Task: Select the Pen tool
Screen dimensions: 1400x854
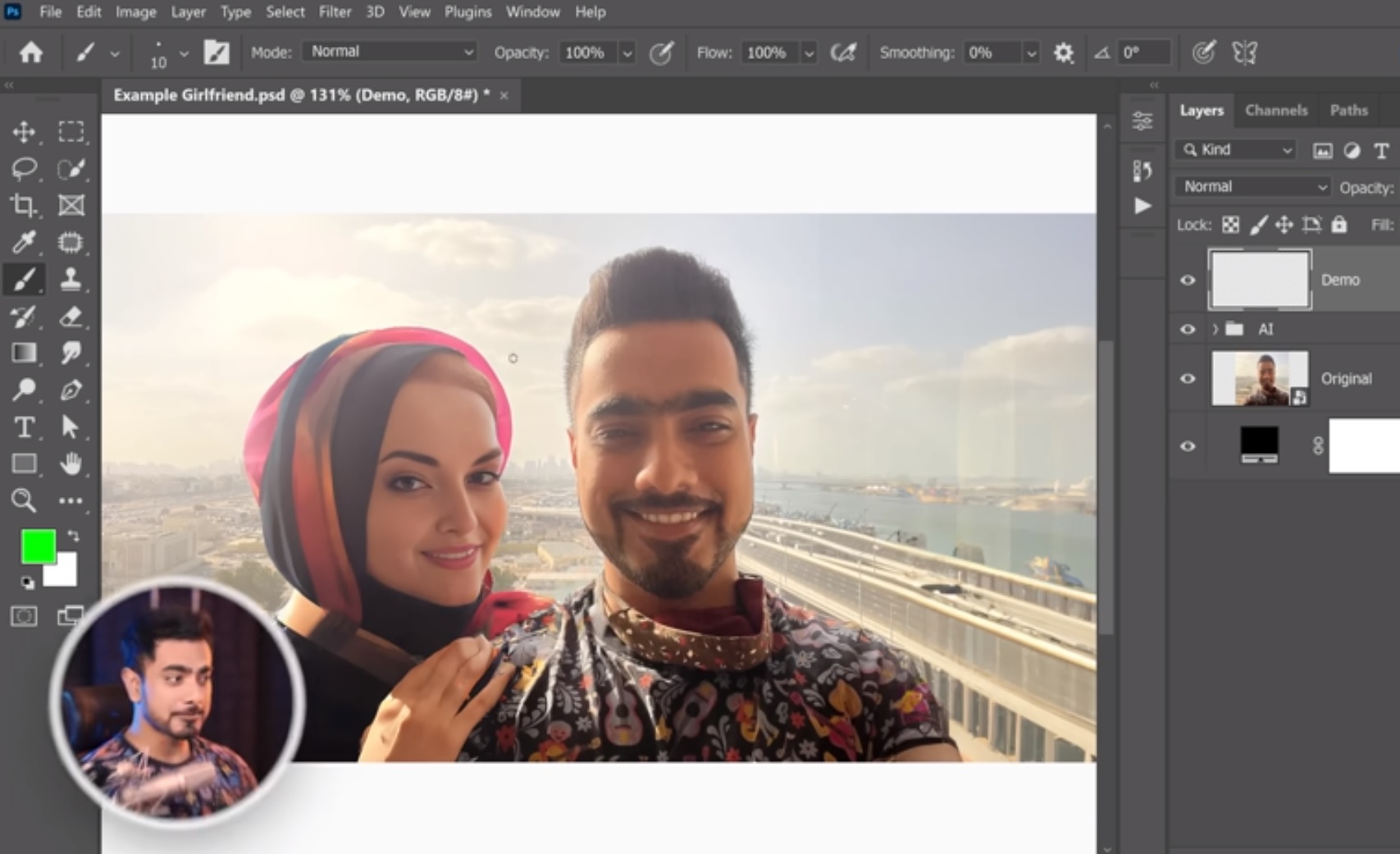Action: click(x=72, y=390)
